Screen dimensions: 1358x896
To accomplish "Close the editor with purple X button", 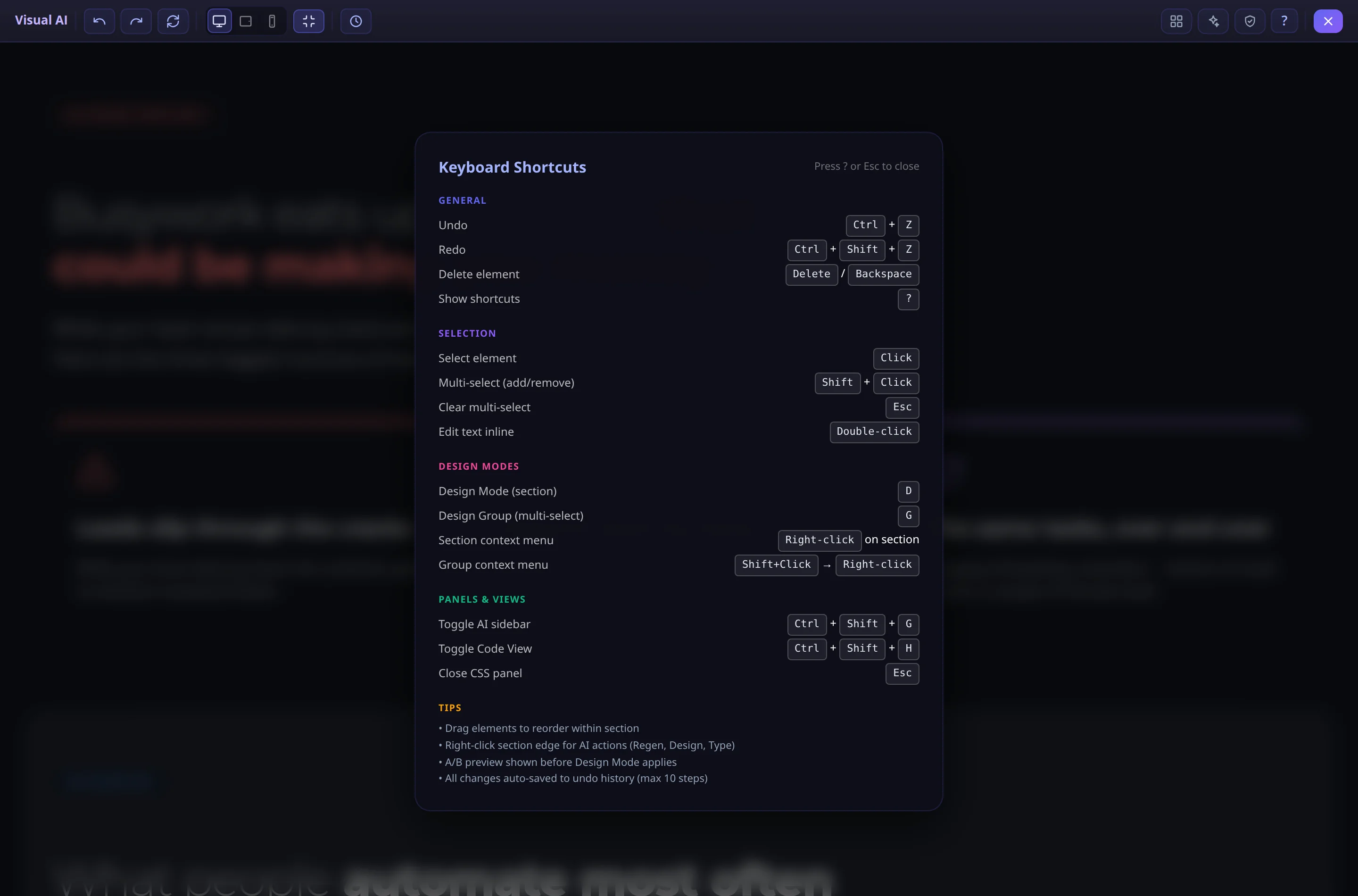I will [x=1328, y=21].
